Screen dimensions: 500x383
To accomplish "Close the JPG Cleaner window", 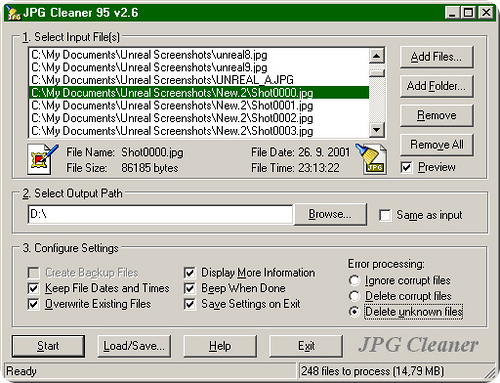I will [486, 13].
